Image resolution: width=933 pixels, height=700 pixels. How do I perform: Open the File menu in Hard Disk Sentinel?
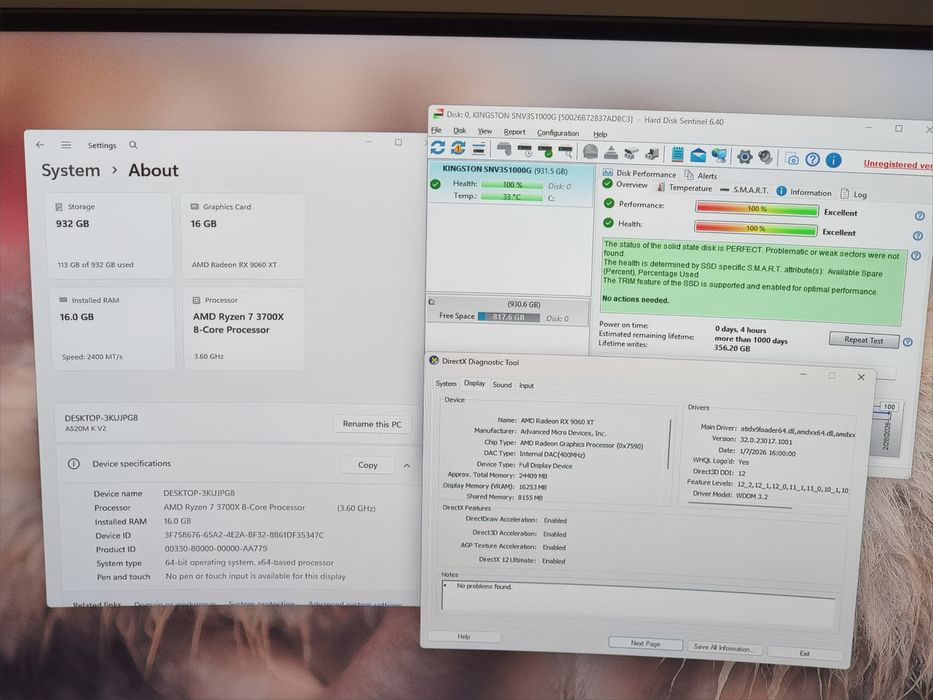tap(436, 130)
